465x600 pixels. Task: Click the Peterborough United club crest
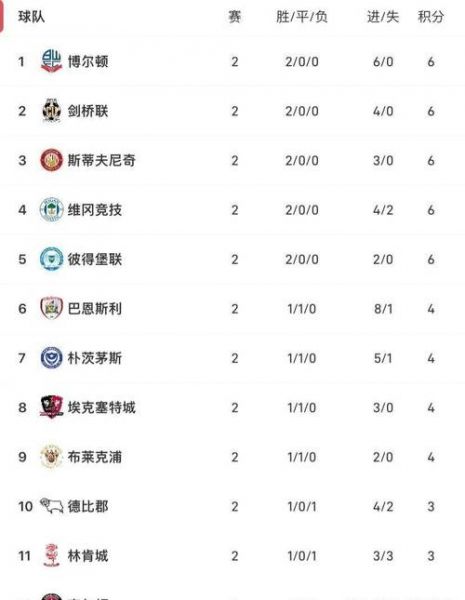click(51, 259)
